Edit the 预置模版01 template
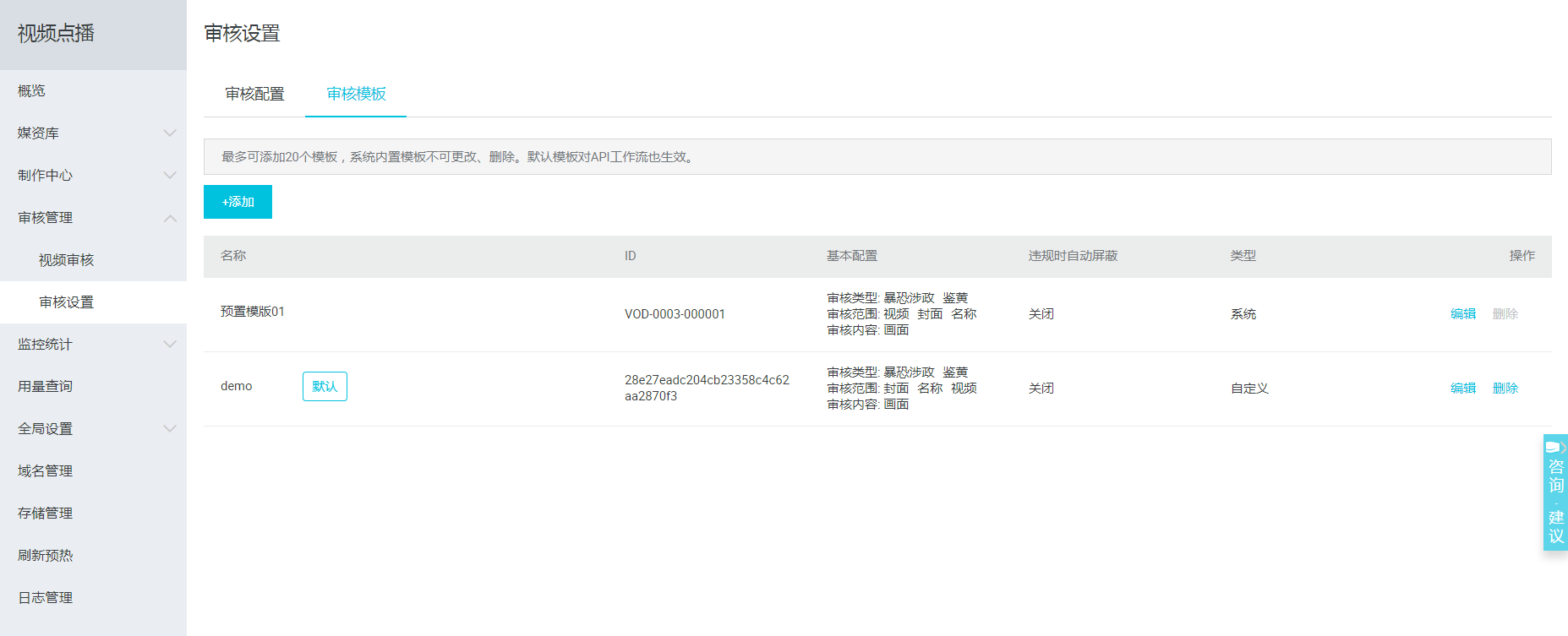 [x=1463, y=313]
